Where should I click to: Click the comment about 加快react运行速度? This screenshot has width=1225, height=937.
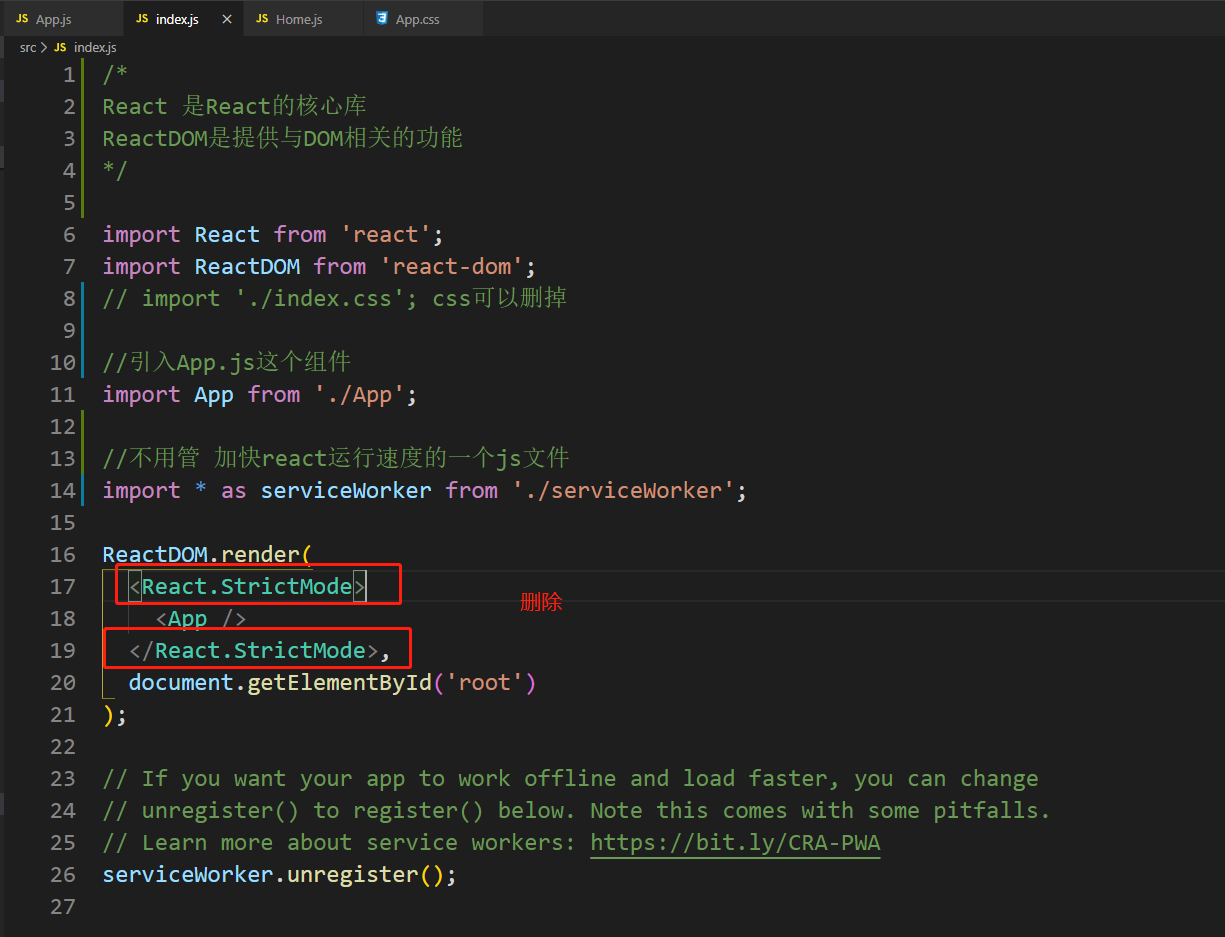pyautogui.click(x=336, y=459)
